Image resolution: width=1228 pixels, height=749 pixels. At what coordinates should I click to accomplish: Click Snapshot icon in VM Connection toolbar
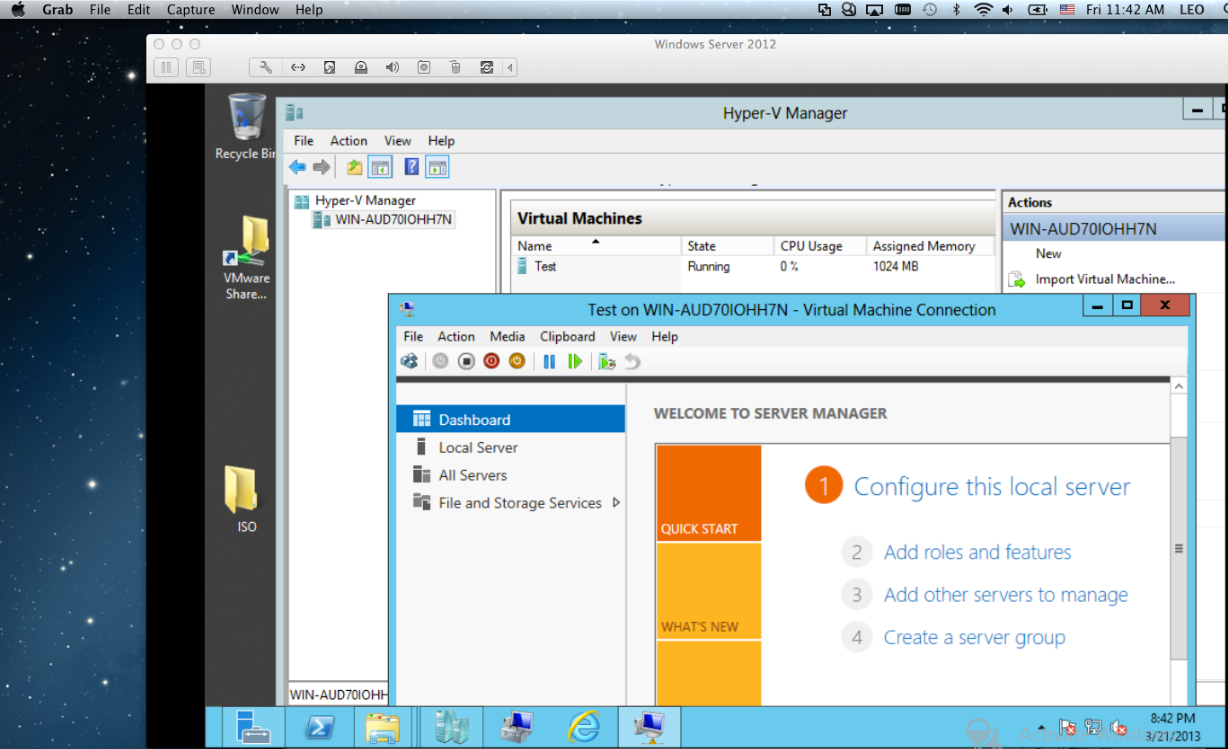click(x=606, y=361)
